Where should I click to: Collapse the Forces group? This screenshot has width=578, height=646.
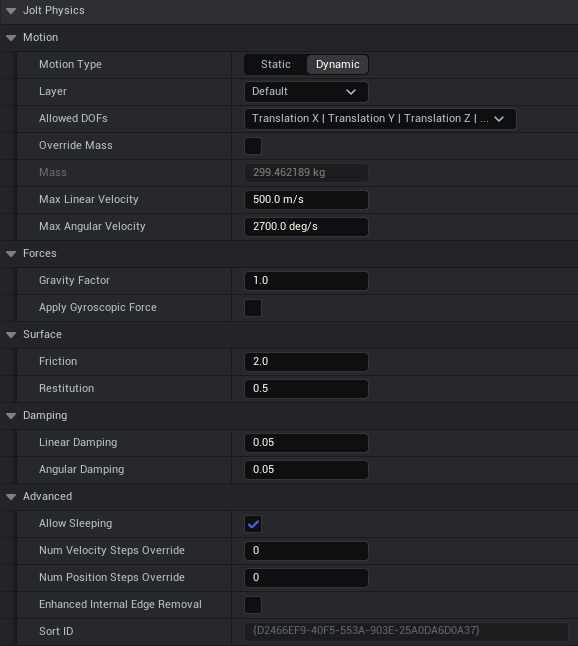coord(11,254)
